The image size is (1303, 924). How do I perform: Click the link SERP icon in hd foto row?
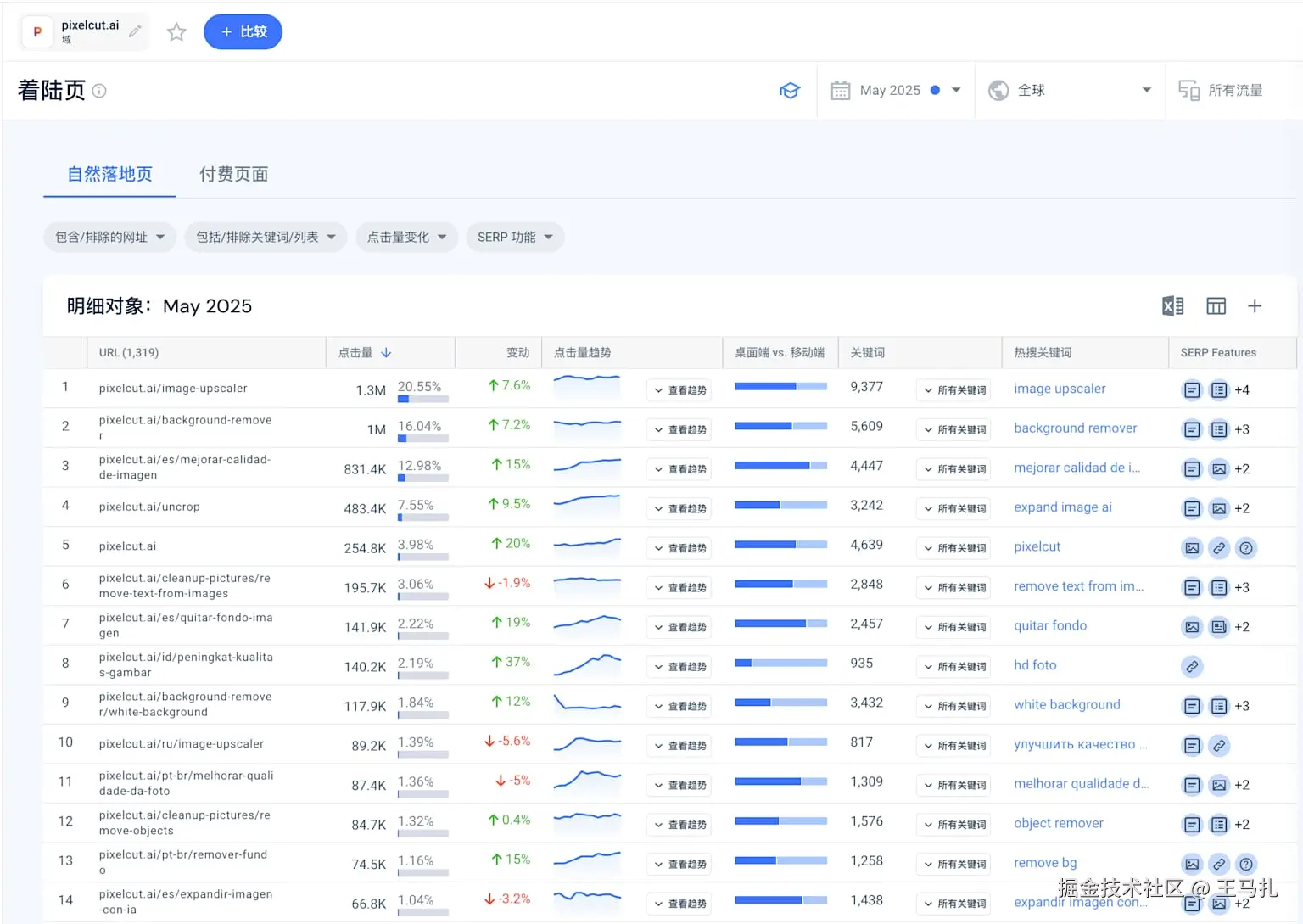tap(1192, 667)
